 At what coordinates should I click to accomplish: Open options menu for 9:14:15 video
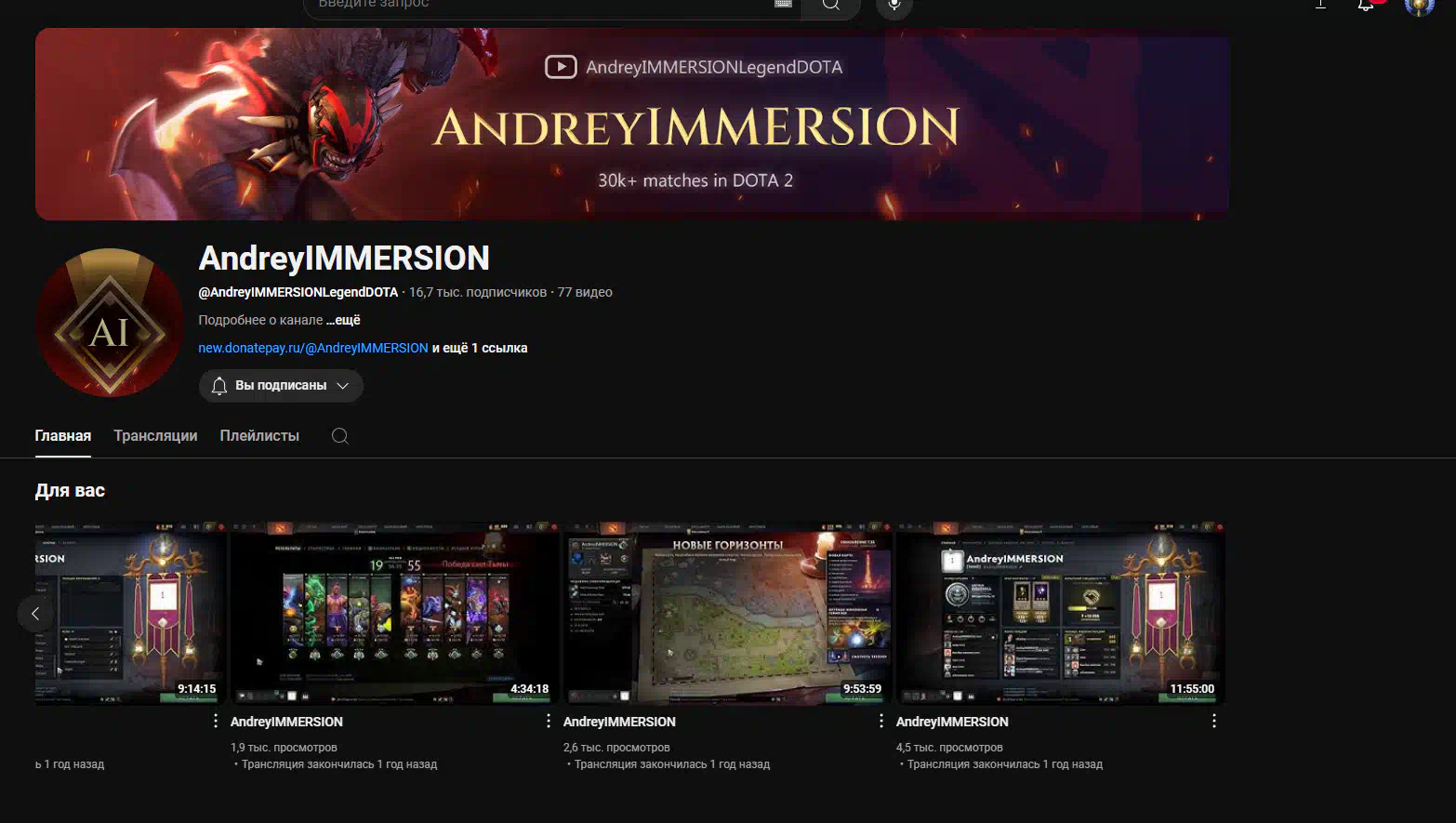216,721
